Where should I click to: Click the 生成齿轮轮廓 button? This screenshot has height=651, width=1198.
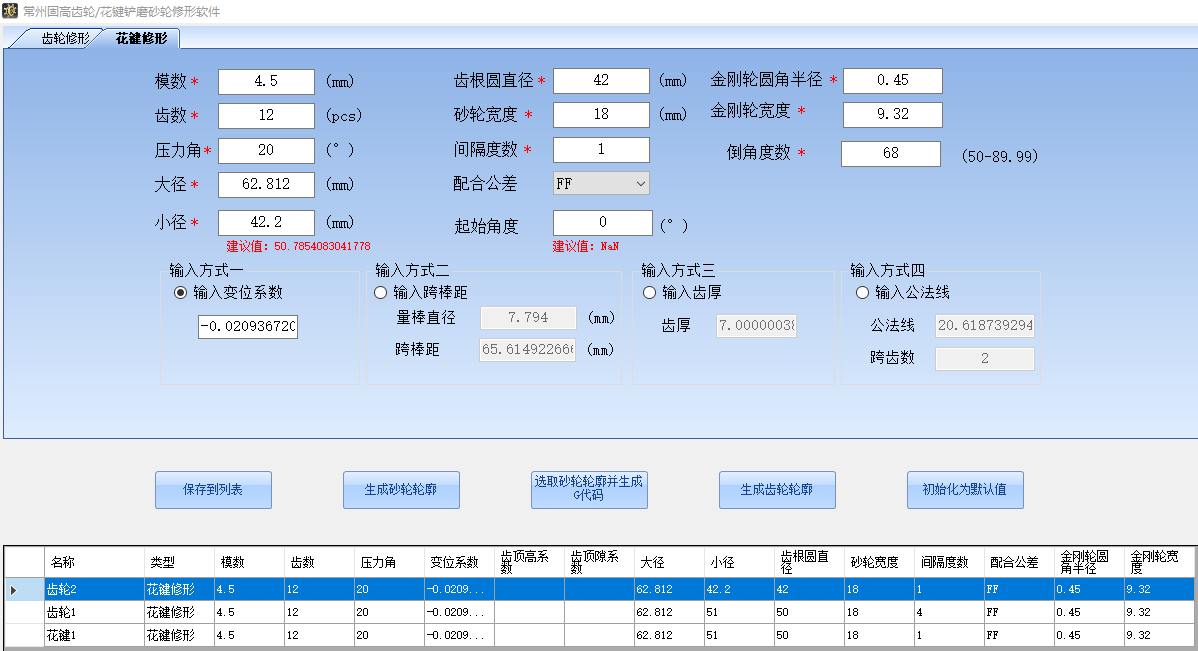click(776, 490)
